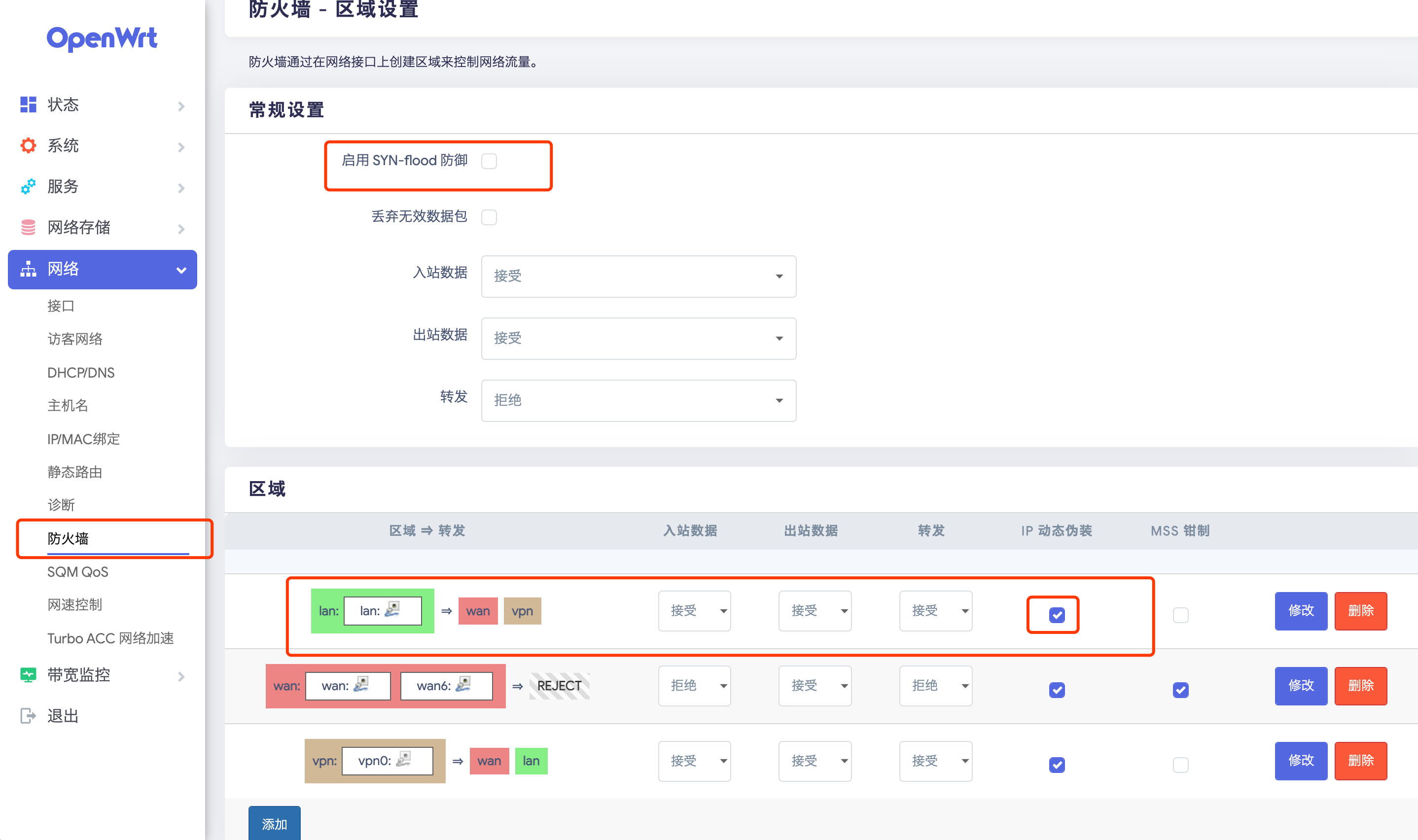Click the OpenWrt logo
Image resolution: width=1418 pixels, height=840 pixels.
[x=102, y=38]
